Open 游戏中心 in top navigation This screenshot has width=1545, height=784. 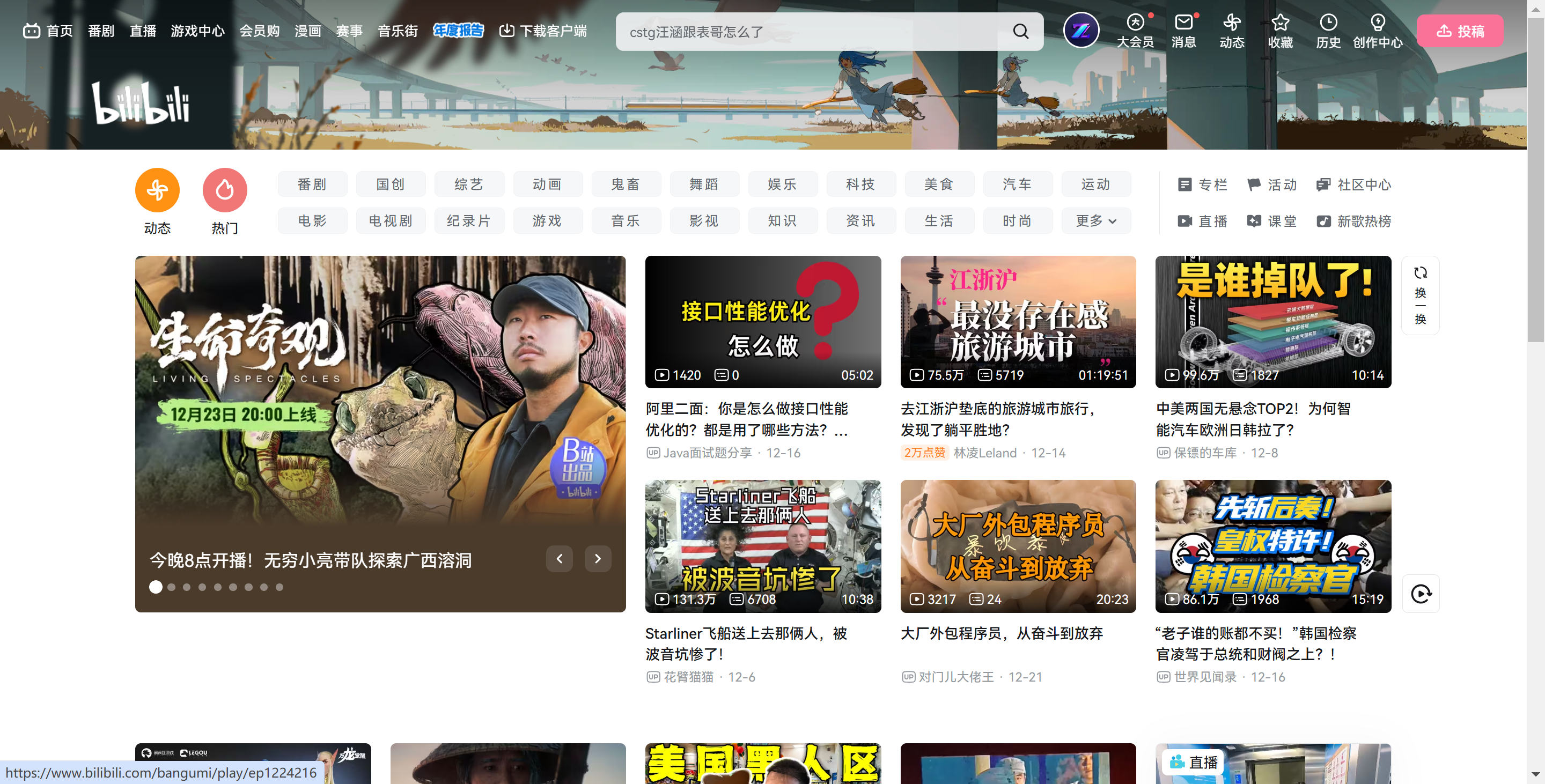point(197,31)
